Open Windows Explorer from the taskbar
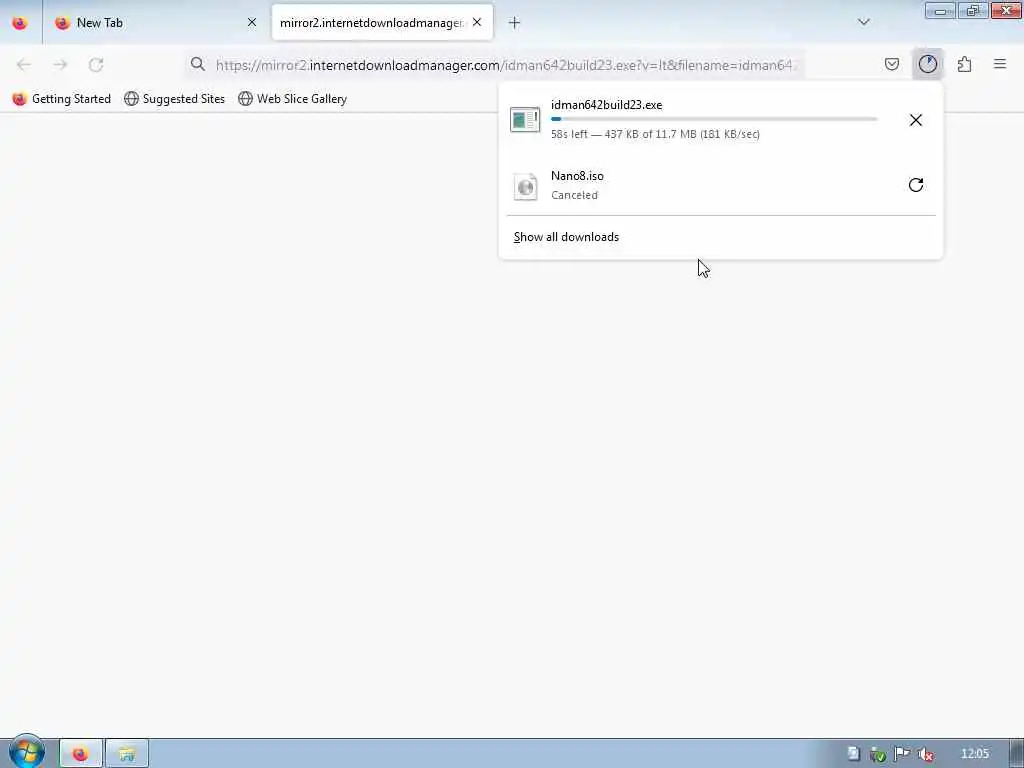Image resolution: width=1024 pixels, height=768 pixels. (x=127, y=754)
